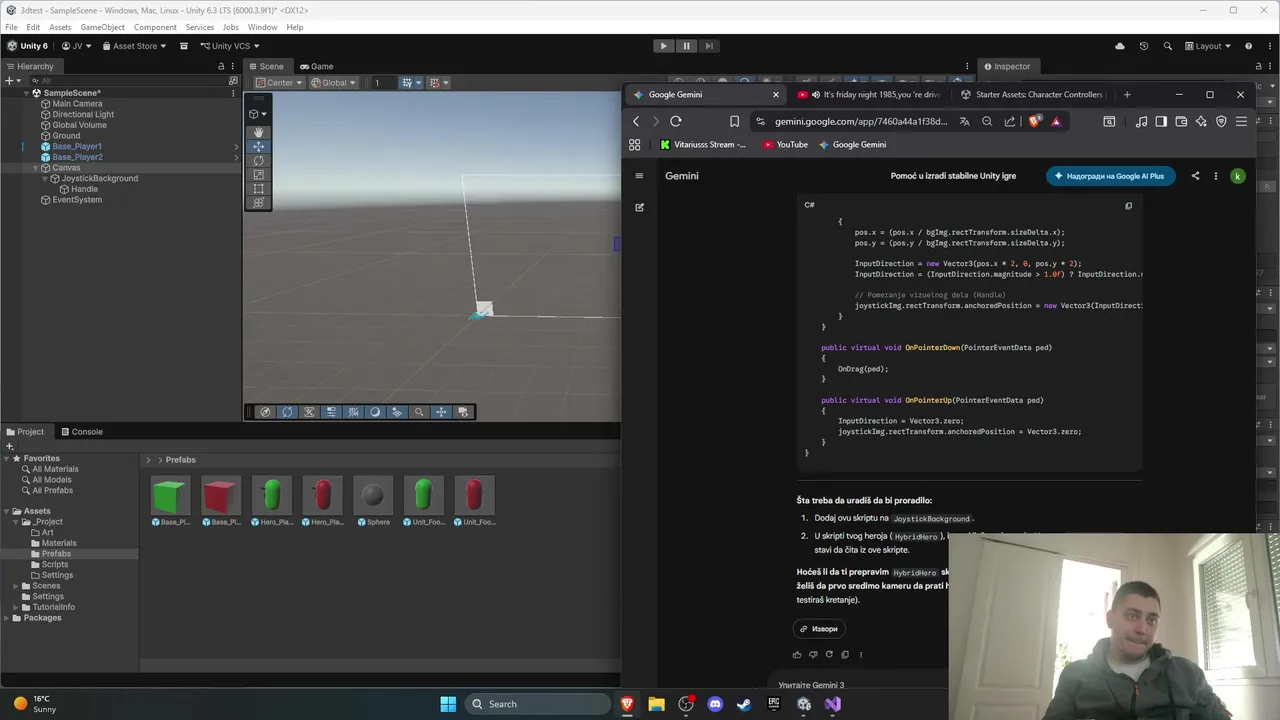
Task: Bookmark the Gemini page in browser
Action: coord(734,121)
